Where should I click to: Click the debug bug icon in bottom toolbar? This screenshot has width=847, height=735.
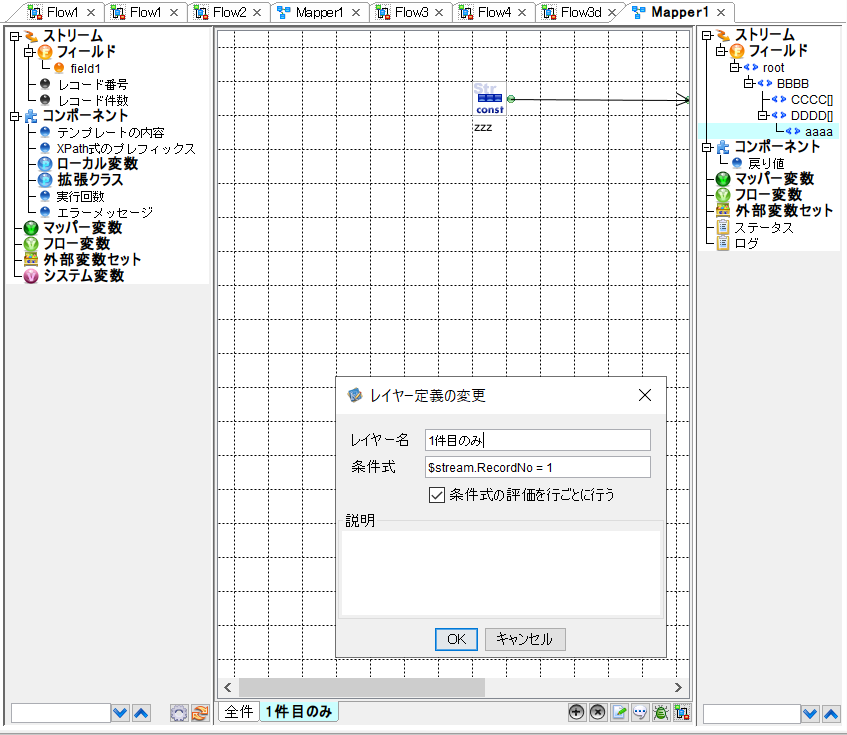(661, 712)
